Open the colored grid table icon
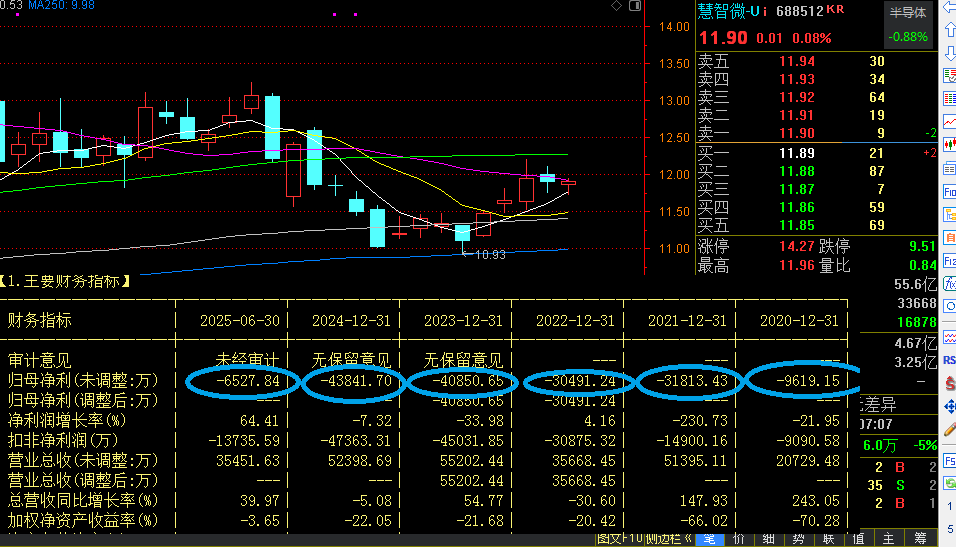Screen dimensions: 956x548 pos(950,99)
